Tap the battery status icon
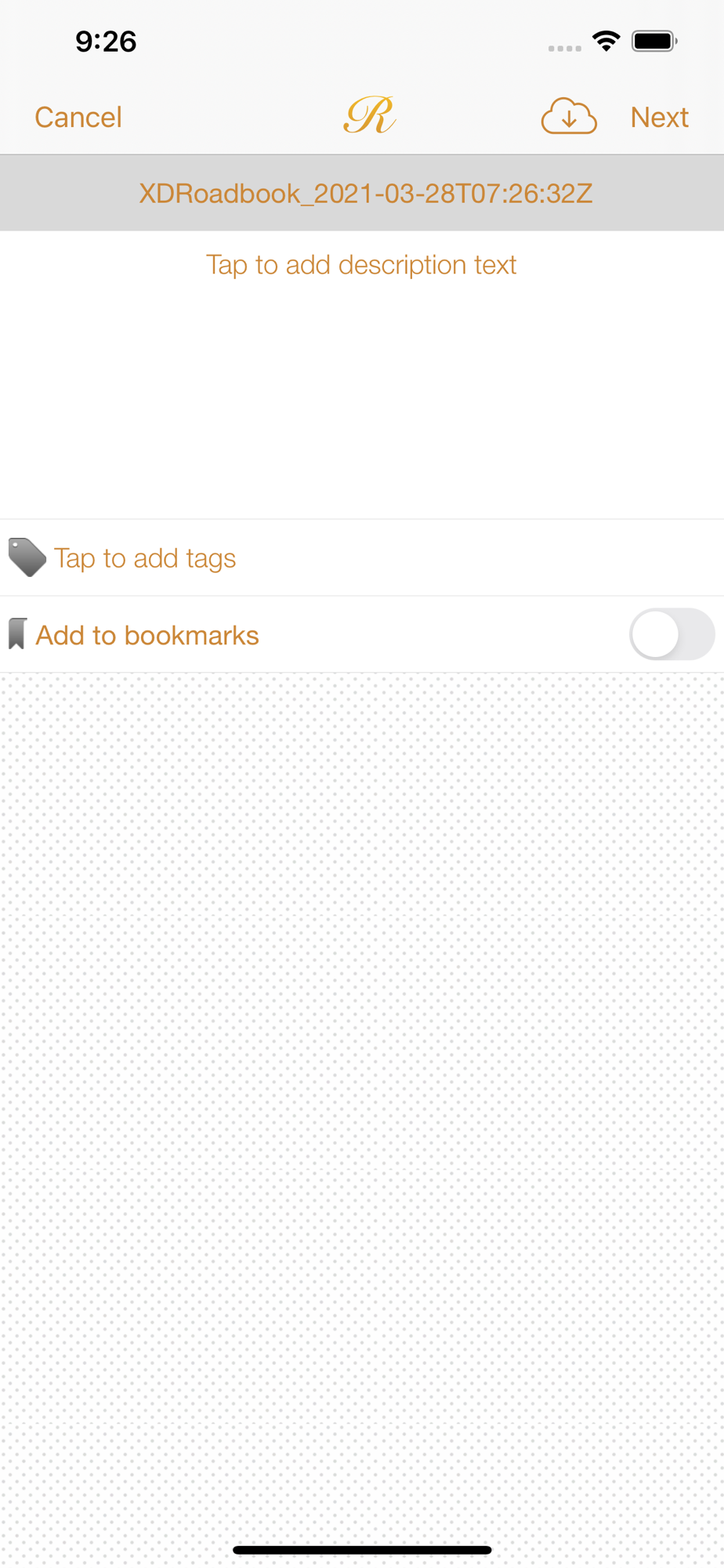724x1568 pixels. point(655,41)
